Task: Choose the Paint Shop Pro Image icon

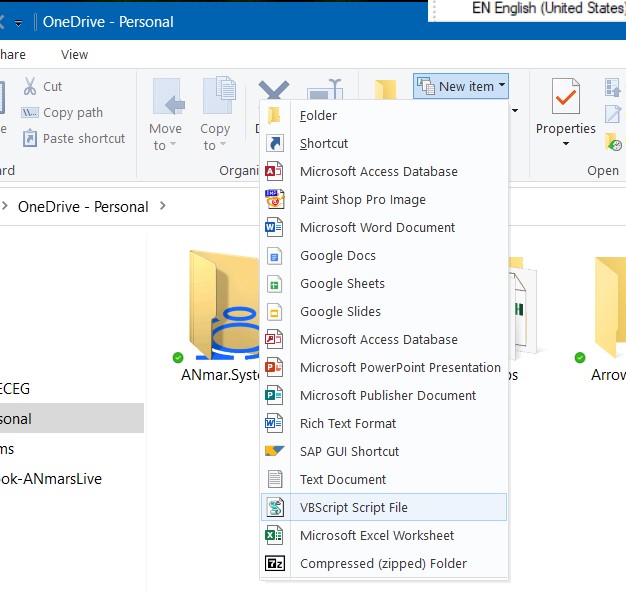Action: coord(274,200)
